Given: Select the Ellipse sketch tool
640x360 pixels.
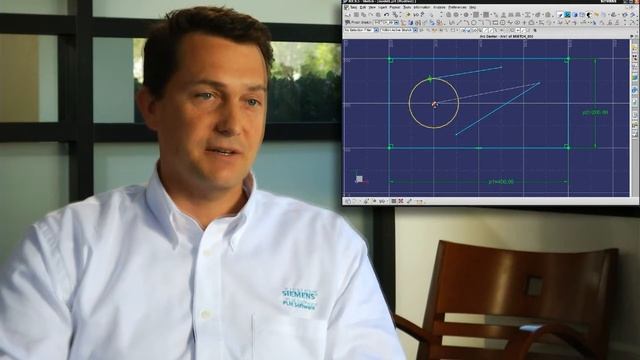Looking at the screenshot, I should pyautogui.click(x=517, y=22).
